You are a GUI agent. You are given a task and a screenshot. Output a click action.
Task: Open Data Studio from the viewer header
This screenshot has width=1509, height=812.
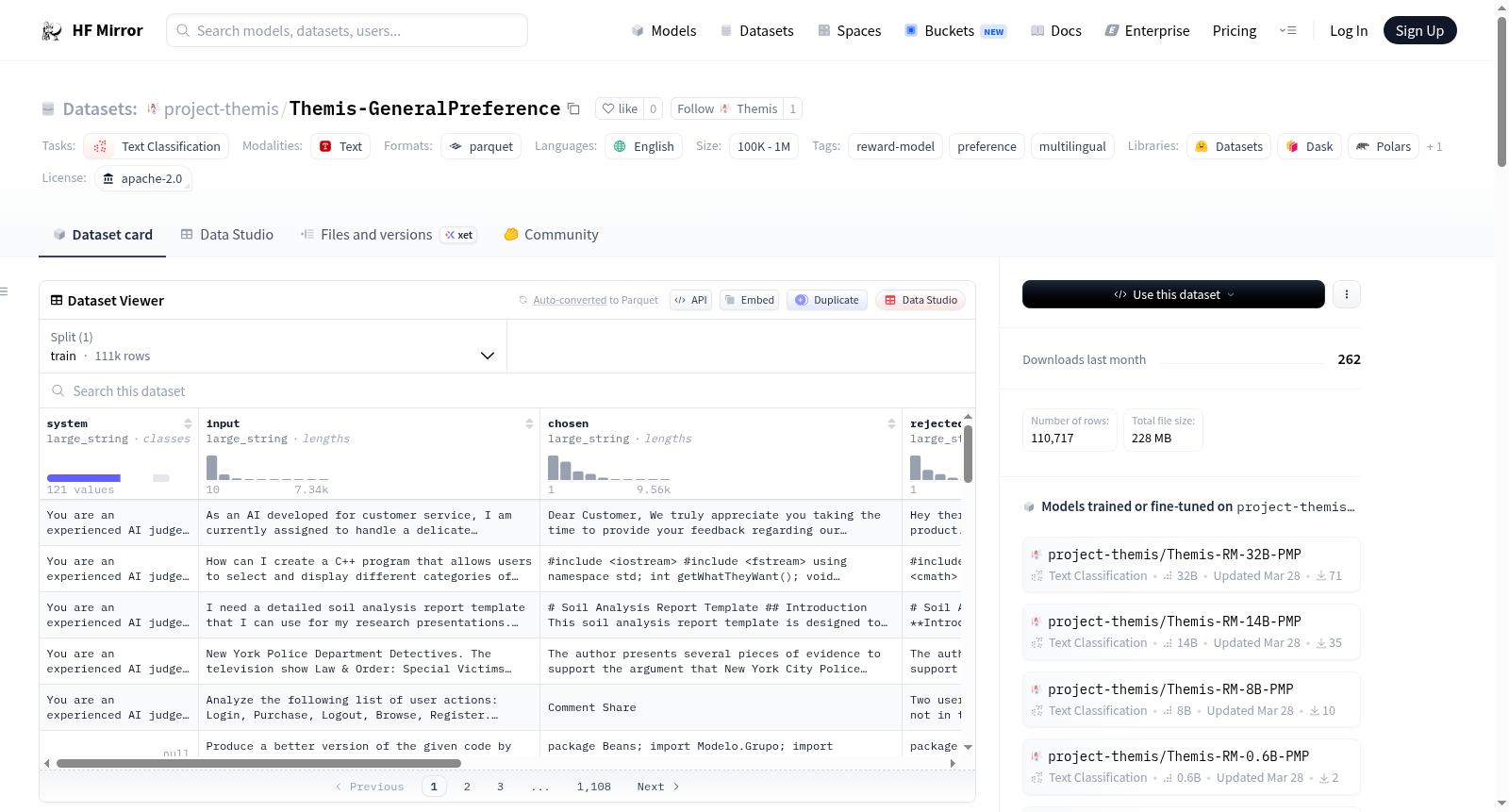click(920, 300)
